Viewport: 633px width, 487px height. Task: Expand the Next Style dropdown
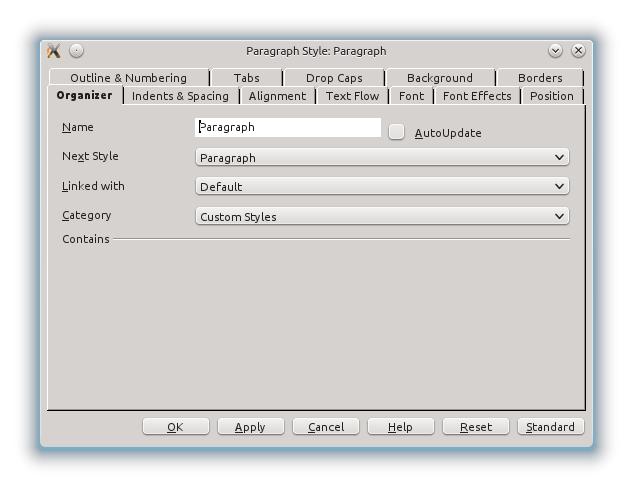[382, 157]
